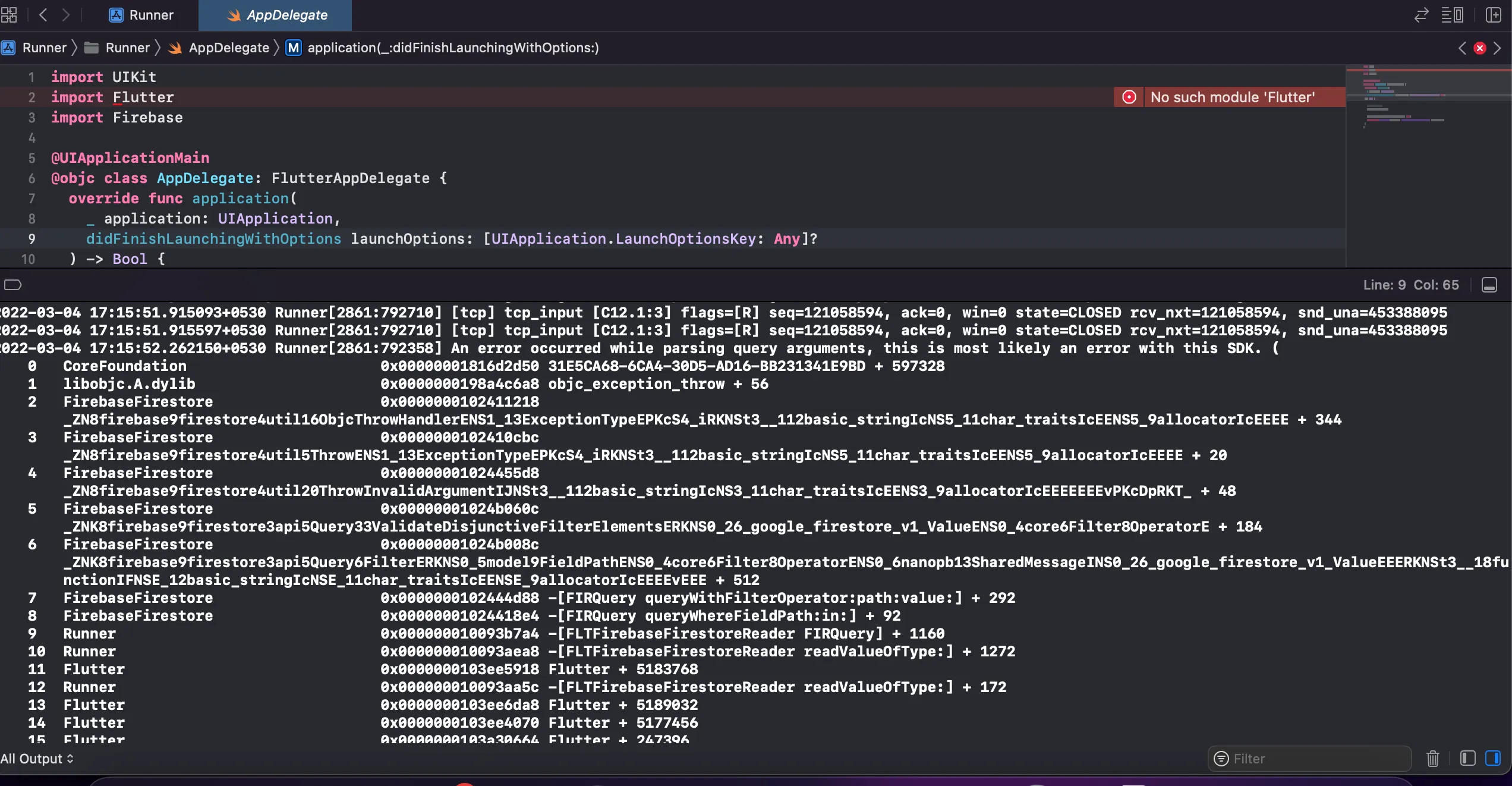Open the application method breadcrumb menu
The height and width of the screenshot is (786, 1512).
click(452, 48)
